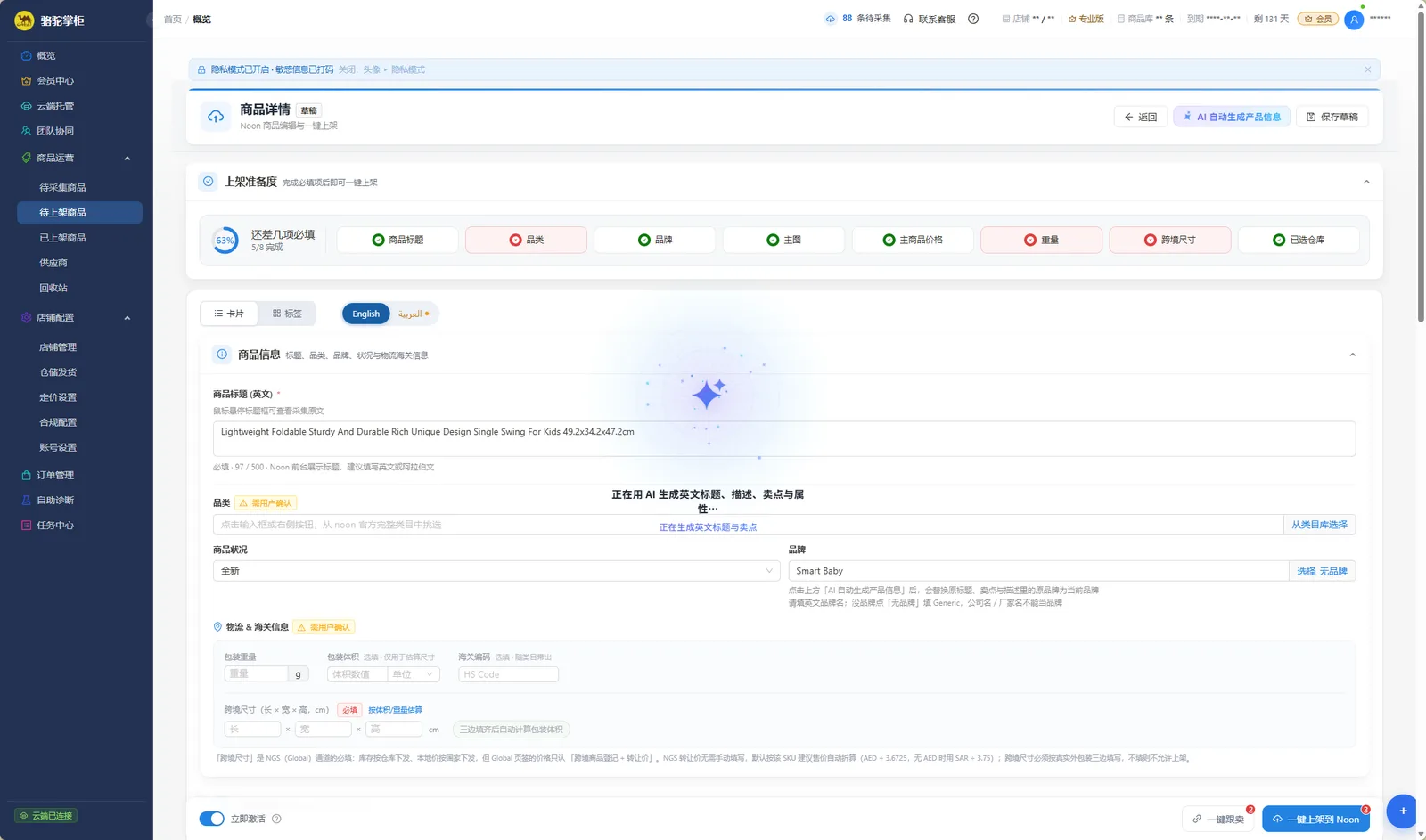Click AI 自动生成产品信息 button
This screenshot has height=840, width=1426.
[1232, 117]
